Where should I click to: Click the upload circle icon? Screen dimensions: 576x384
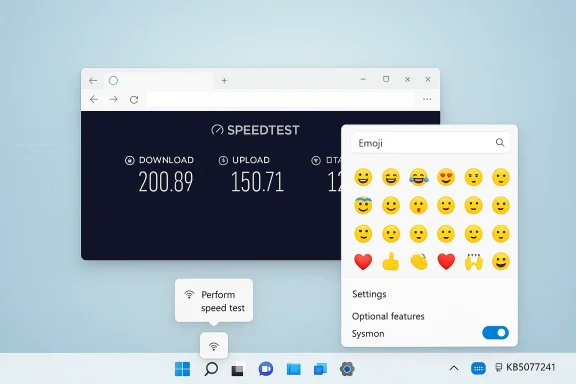point(223,160)
